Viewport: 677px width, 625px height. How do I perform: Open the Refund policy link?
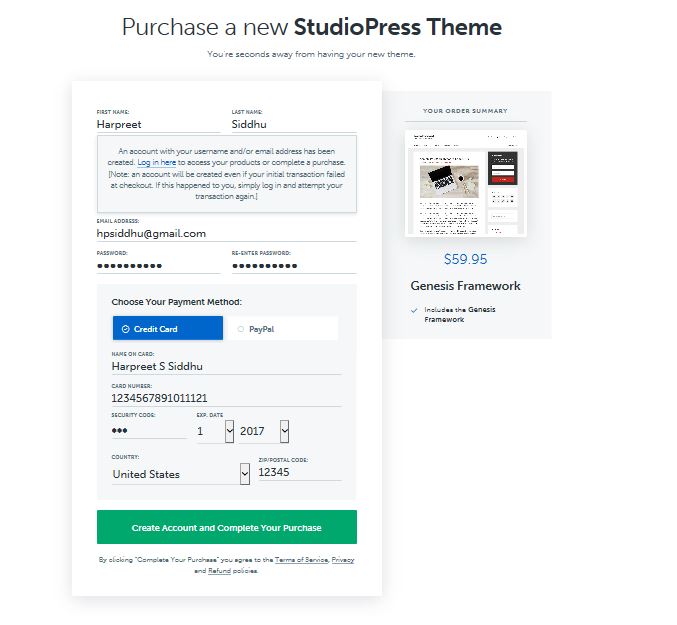point(219,571)
